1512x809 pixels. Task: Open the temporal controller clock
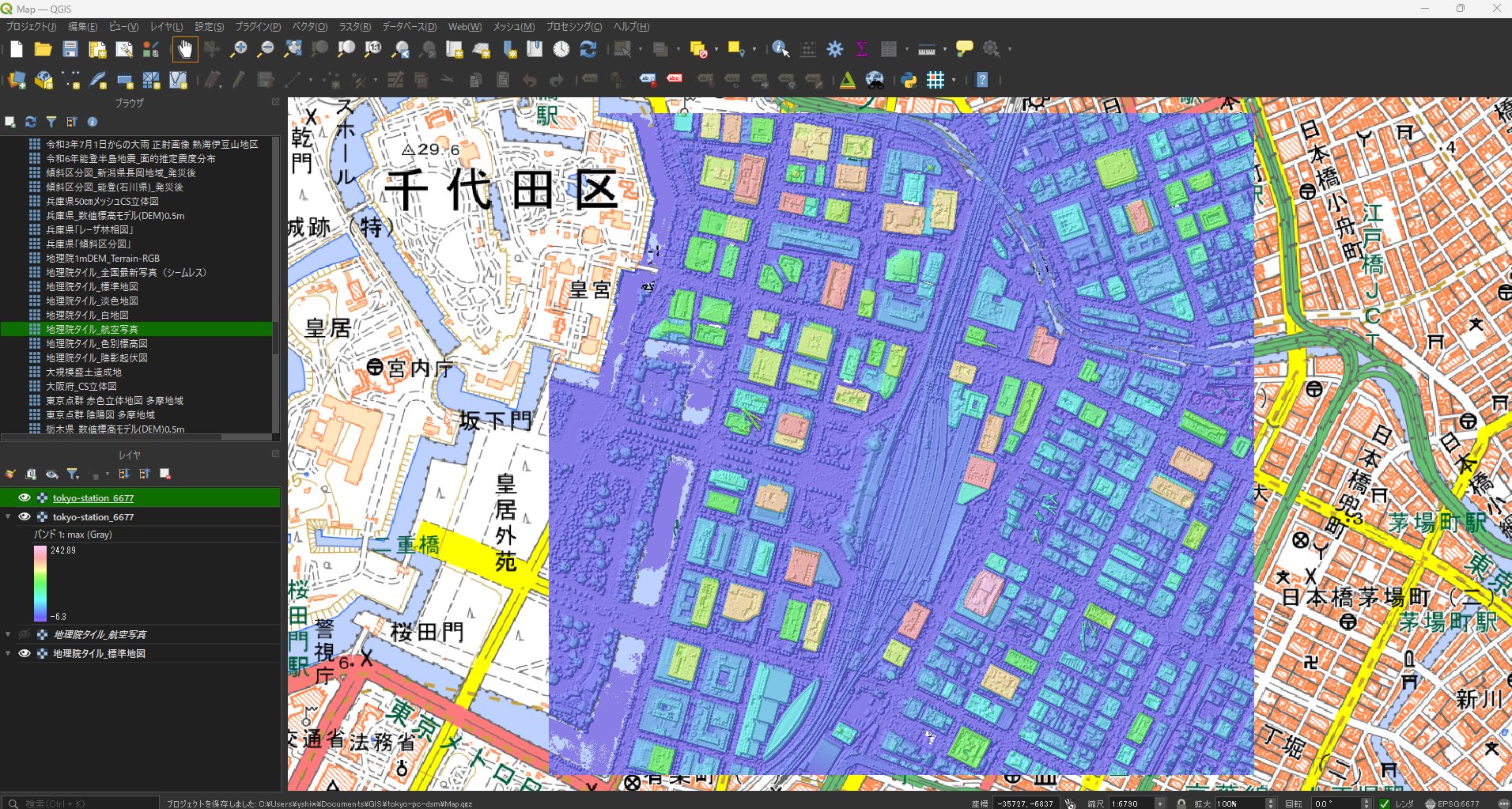[561, 49]
